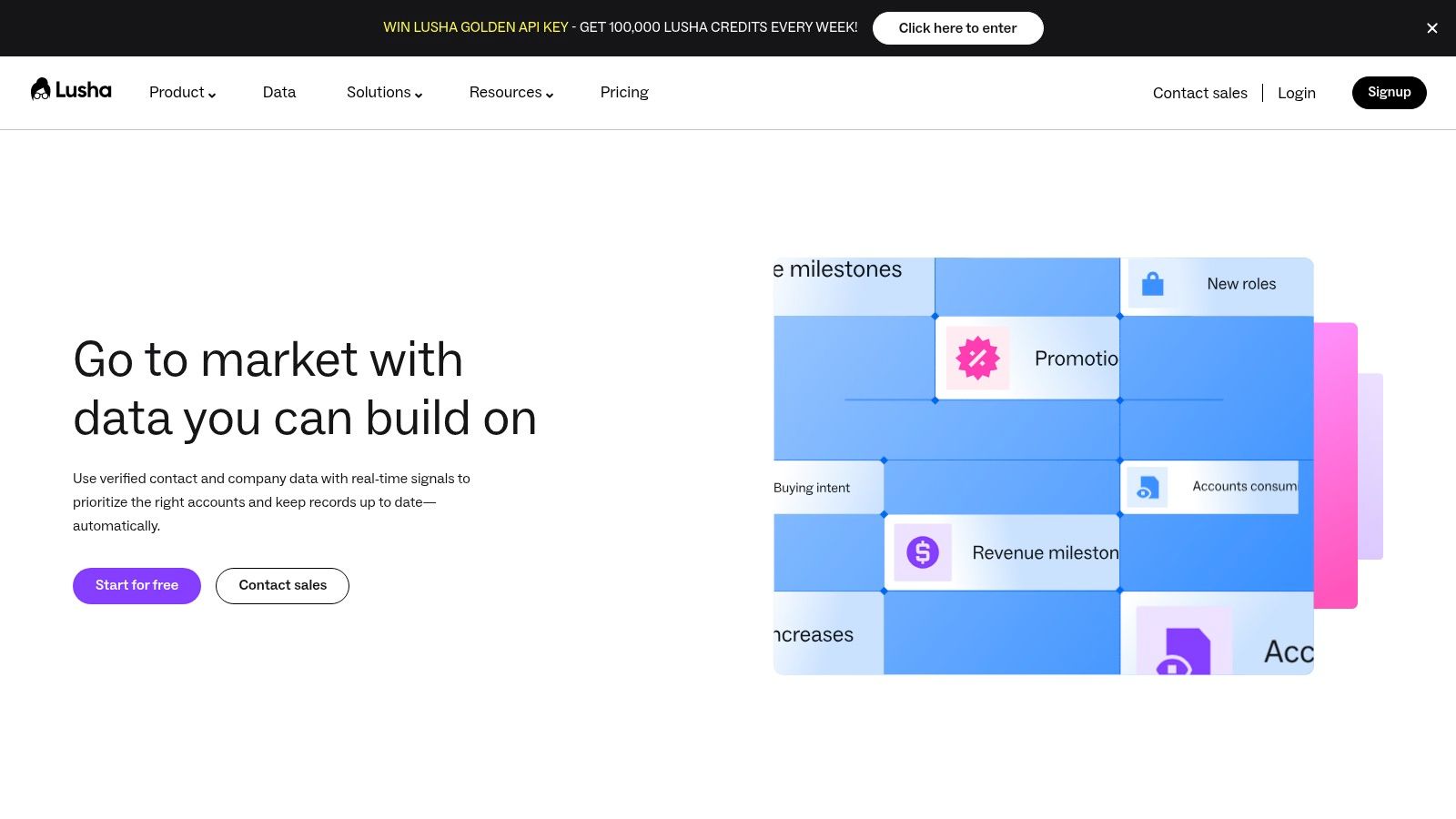The height and width of the screenshot is (819, 1456).
Task: Click the Accounts consuming document-eye icon
Action: 1148,487
